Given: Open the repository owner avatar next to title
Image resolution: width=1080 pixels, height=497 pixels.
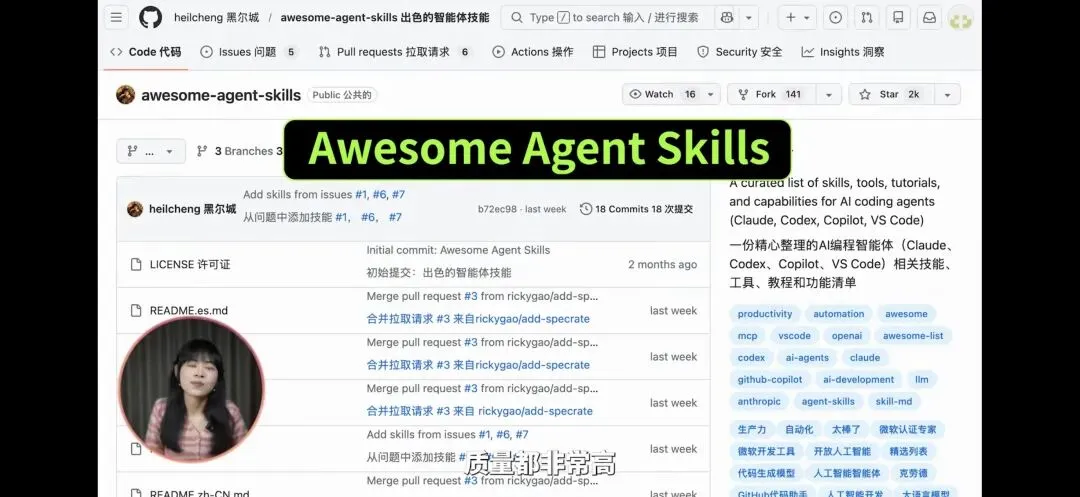Looking at the screenshot, I should [125, 94].
